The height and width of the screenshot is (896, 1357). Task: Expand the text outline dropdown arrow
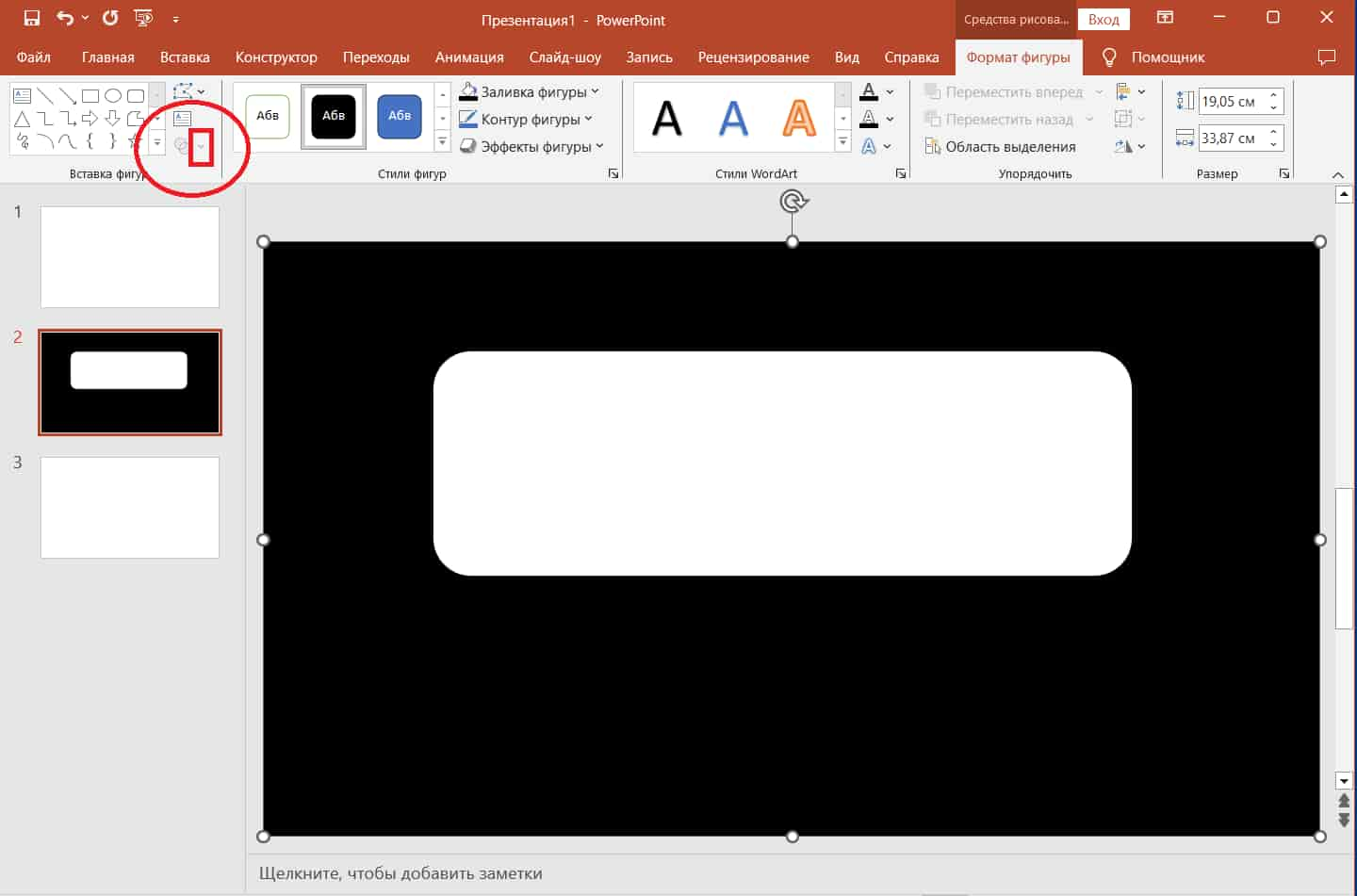[x=890, y=119]
